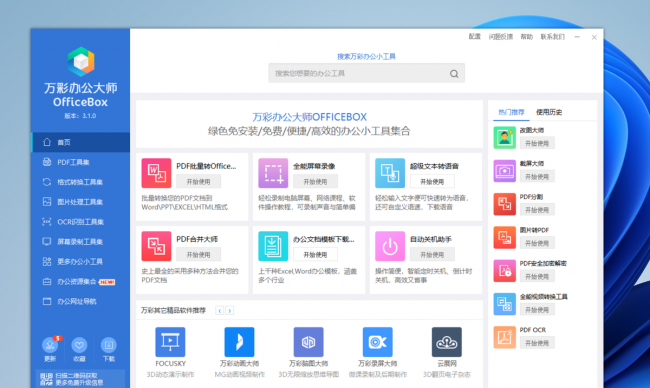Click 开始使用 next to 截屏大师

pyautogui.click(x=537, y=177)
